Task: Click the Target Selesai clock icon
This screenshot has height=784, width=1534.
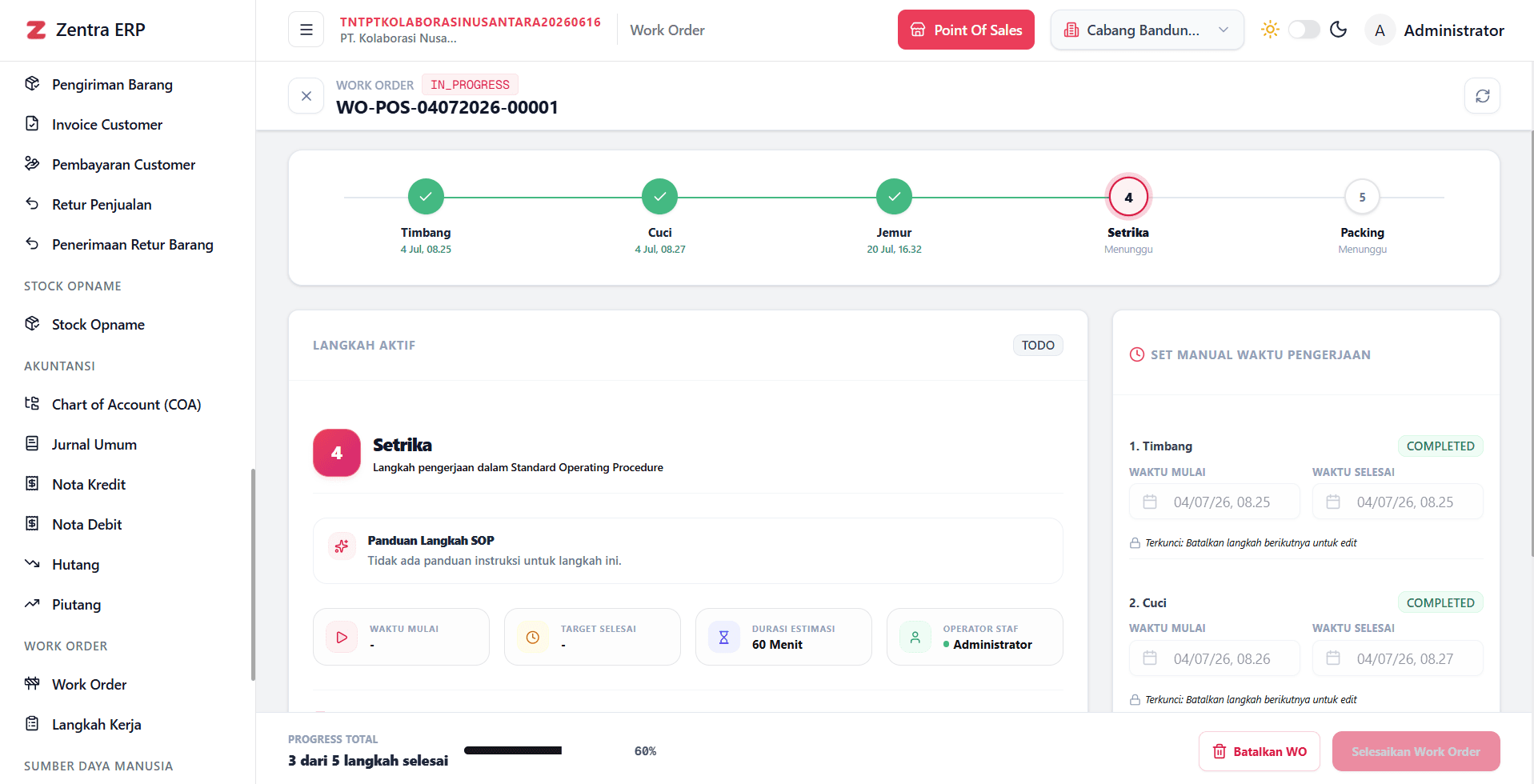Action: click(533, 638)
